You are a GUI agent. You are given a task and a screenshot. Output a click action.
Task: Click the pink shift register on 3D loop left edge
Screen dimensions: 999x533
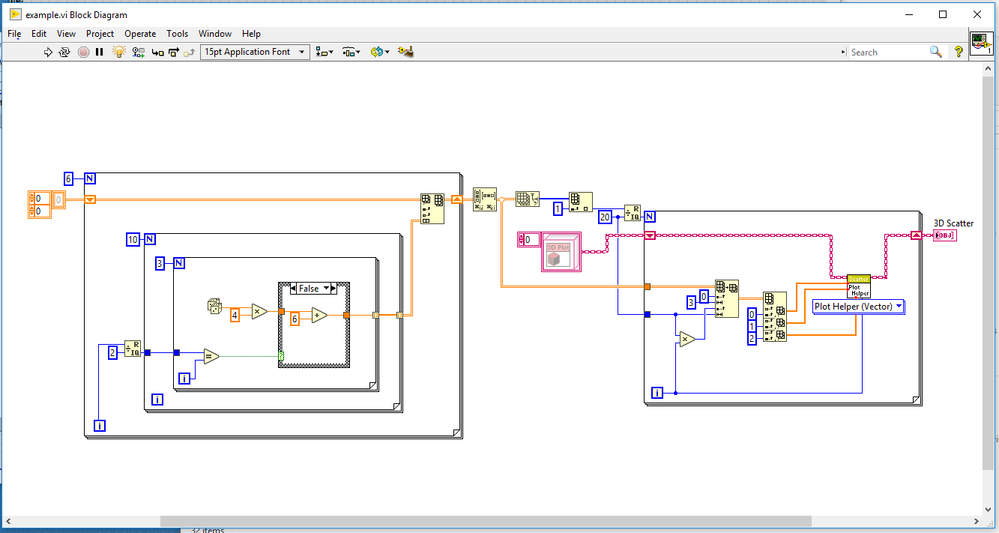coord(650,236)
